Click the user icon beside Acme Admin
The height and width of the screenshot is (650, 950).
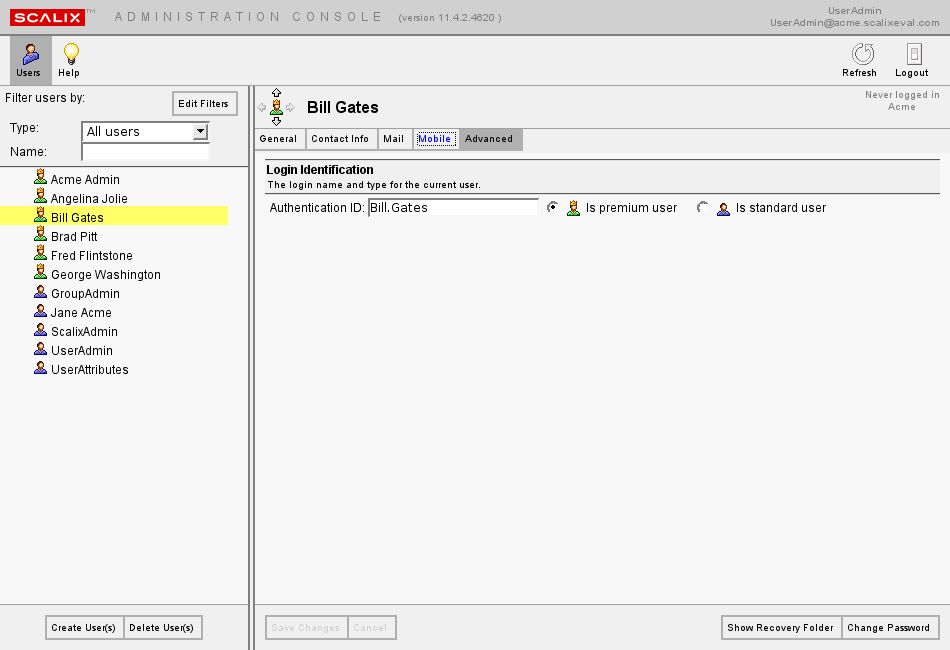(x=40, y=179)
